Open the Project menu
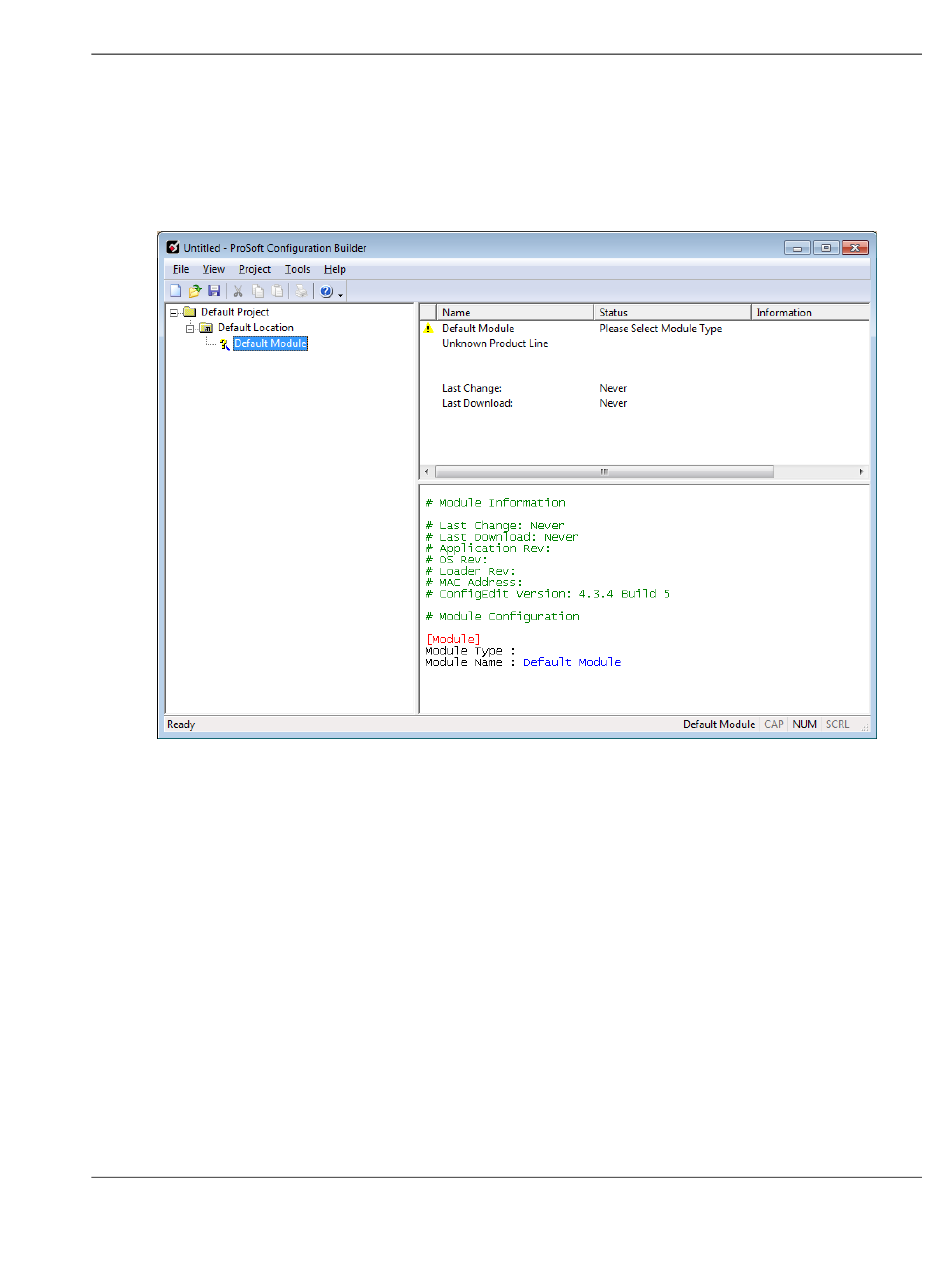This screenshot has height=1267, width=950. click(255, 269)
